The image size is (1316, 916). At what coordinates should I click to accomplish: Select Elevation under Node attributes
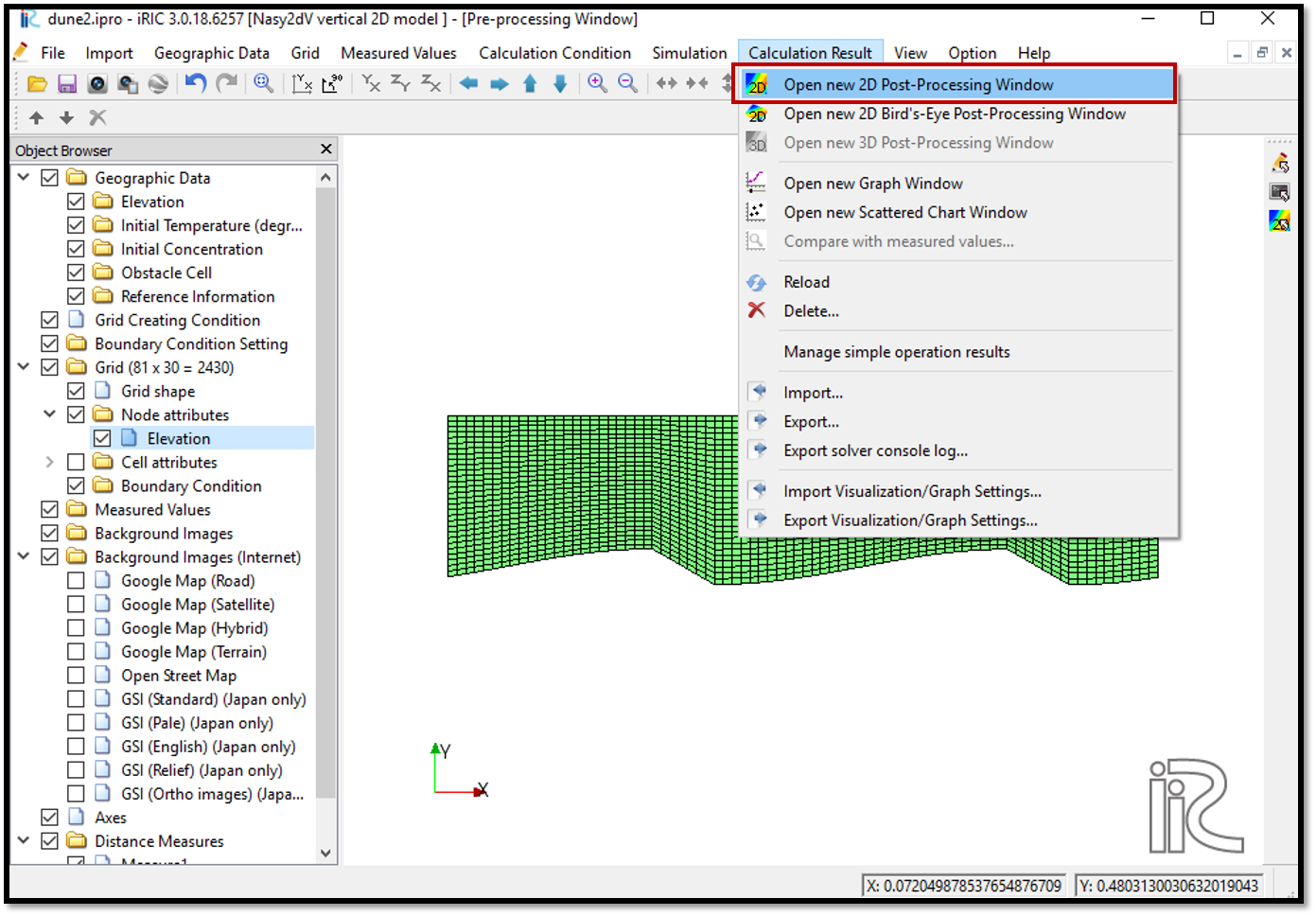click(179, 438)
